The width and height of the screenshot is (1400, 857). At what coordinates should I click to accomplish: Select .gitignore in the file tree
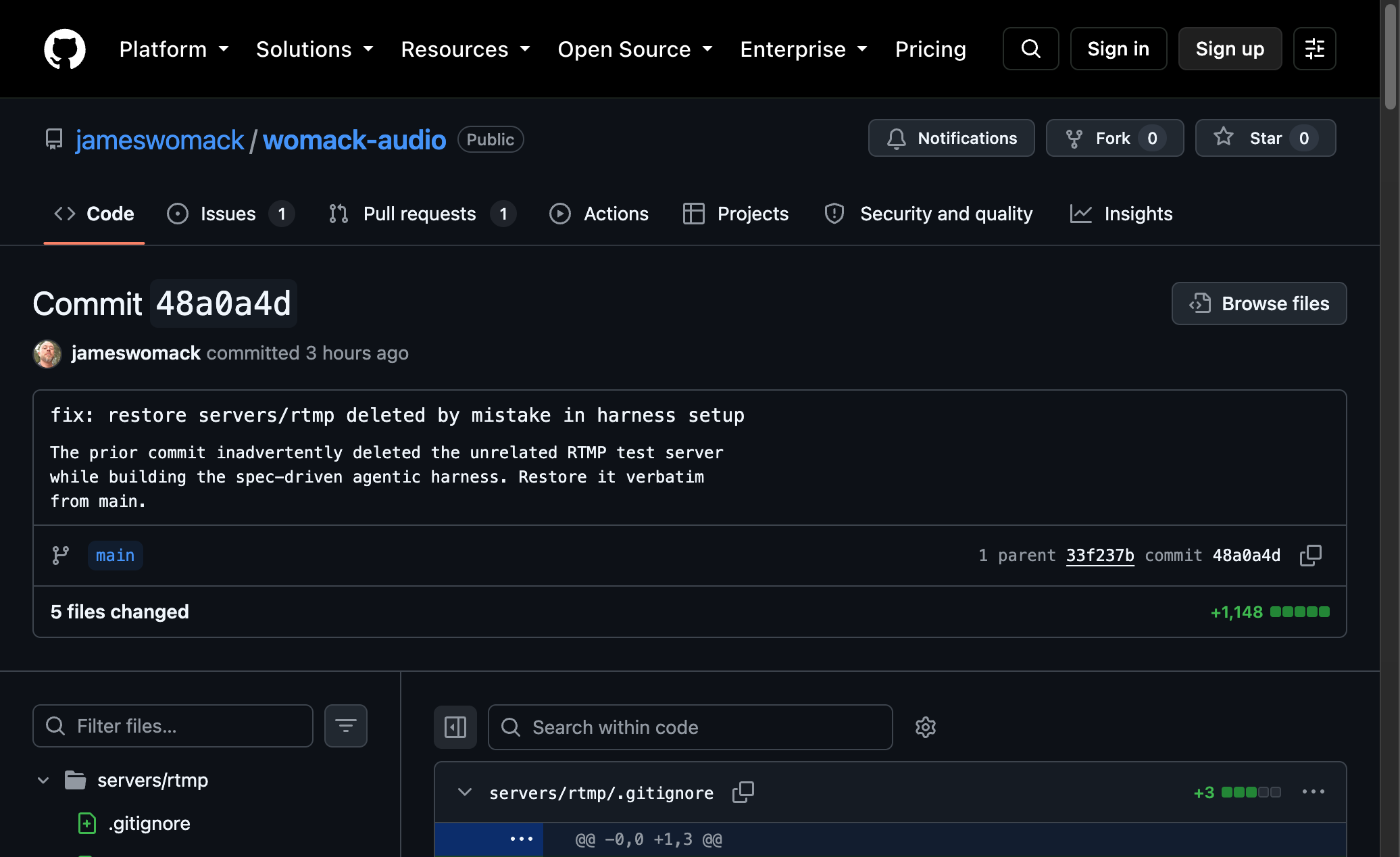click(149, 823)
